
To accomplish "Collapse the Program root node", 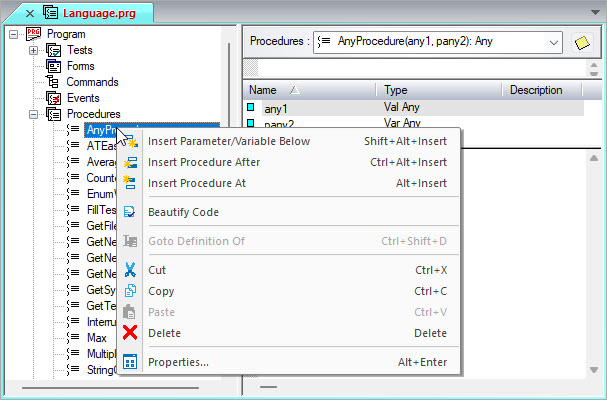I will pos(13,34).
